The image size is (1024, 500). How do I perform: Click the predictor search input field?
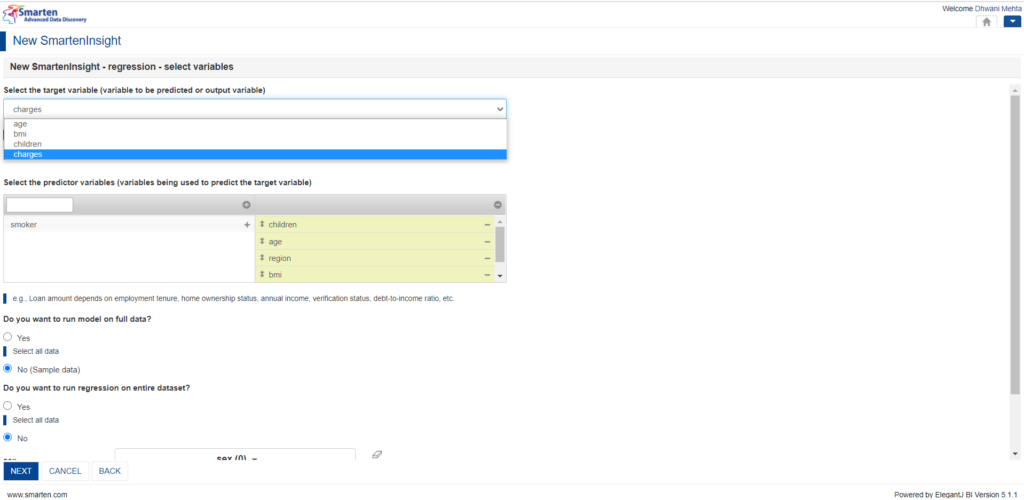click(40, 205)
